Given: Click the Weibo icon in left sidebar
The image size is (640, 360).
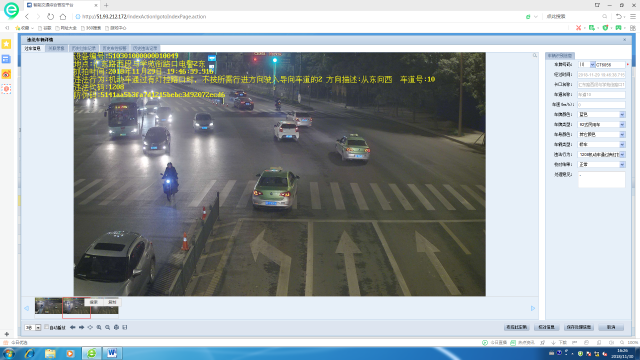Looking at the screenshot, I should tap(6, 74).
